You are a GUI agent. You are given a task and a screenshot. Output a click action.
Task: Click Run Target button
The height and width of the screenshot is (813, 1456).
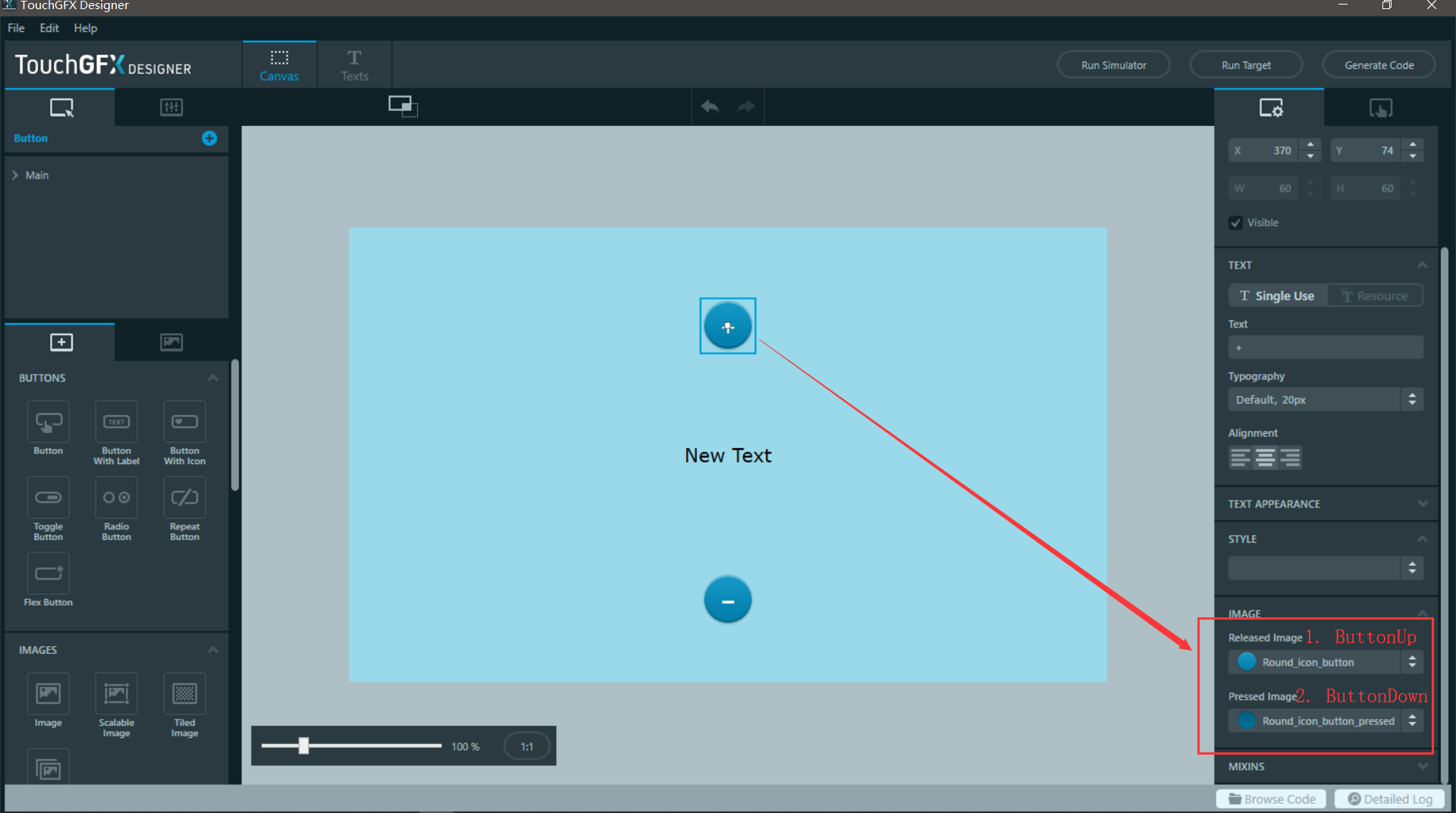[1246, 65]
